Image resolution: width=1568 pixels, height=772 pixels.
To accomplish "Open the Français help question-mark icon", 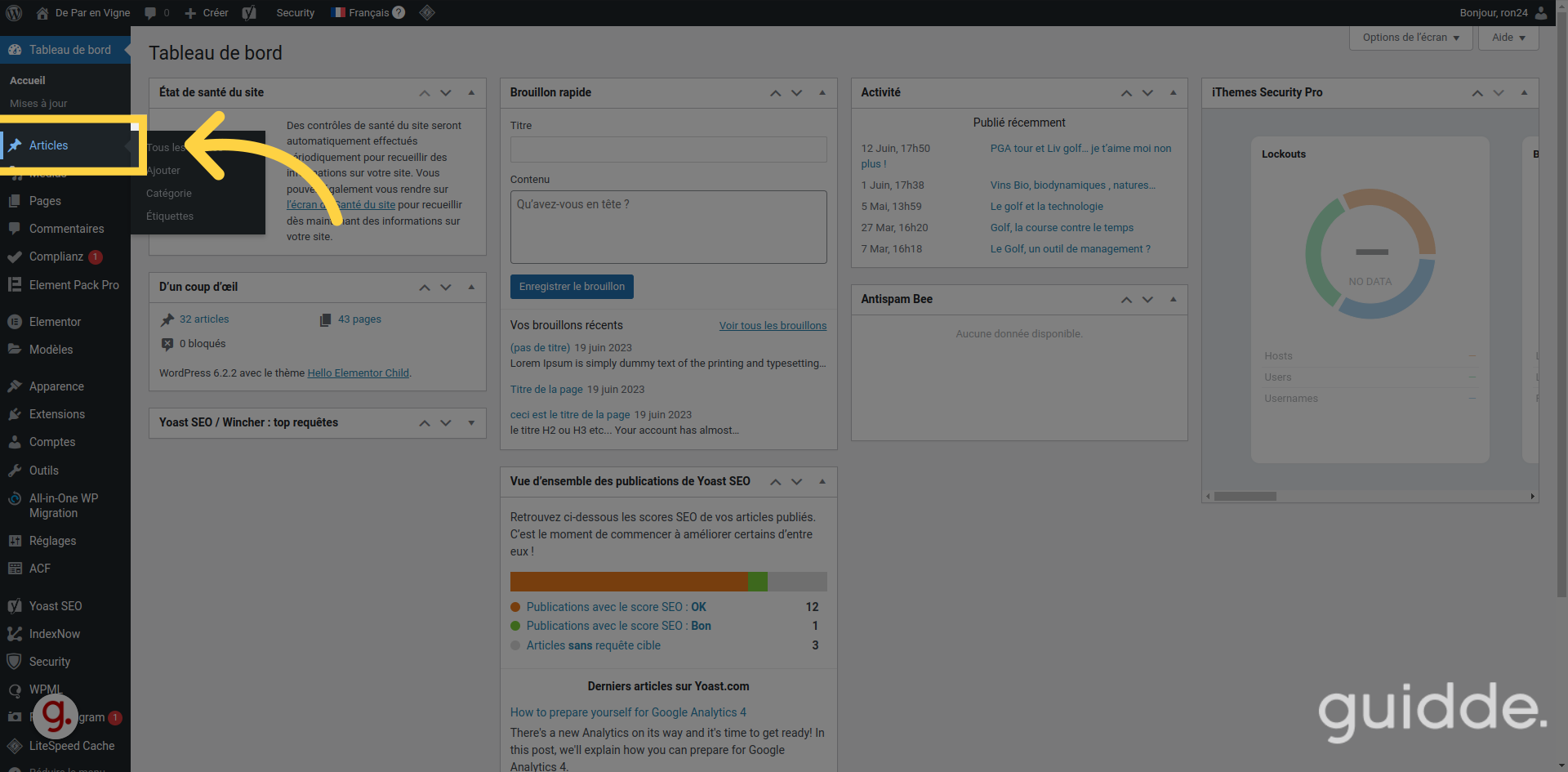I will 399,13.
